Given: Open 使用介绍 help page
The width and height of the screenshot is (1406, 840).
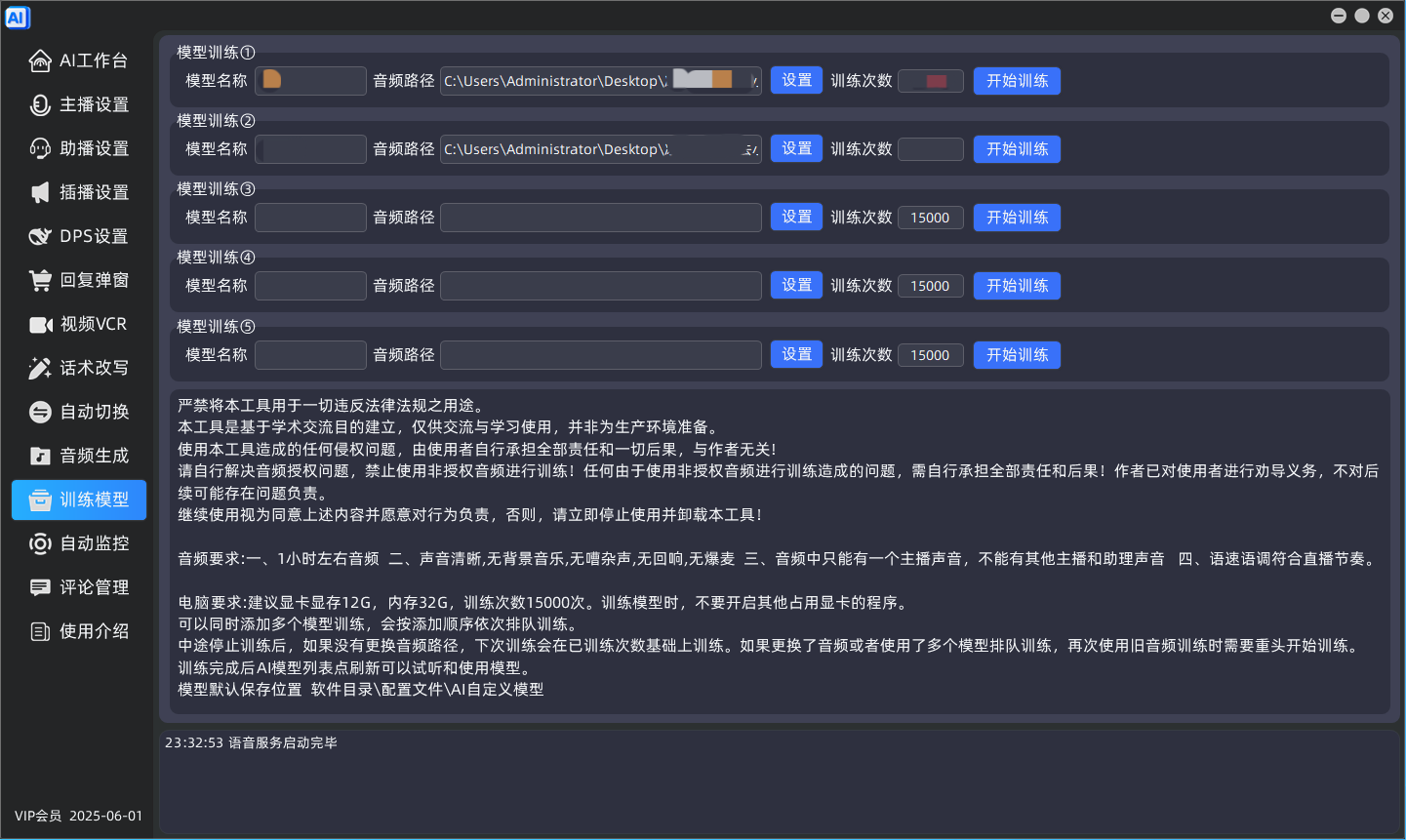Looking at the screenshot, I should coord(79,631).
